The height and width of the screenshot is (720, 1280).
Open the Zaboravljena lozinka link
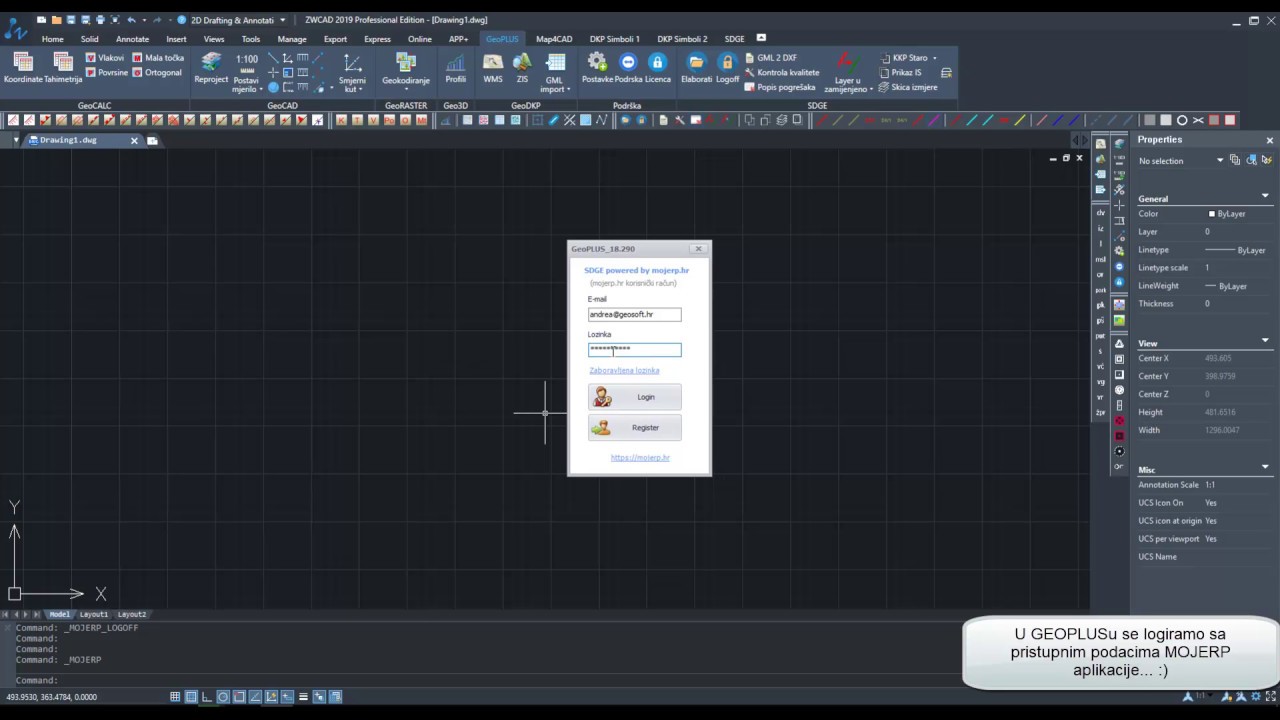(624, 370)
